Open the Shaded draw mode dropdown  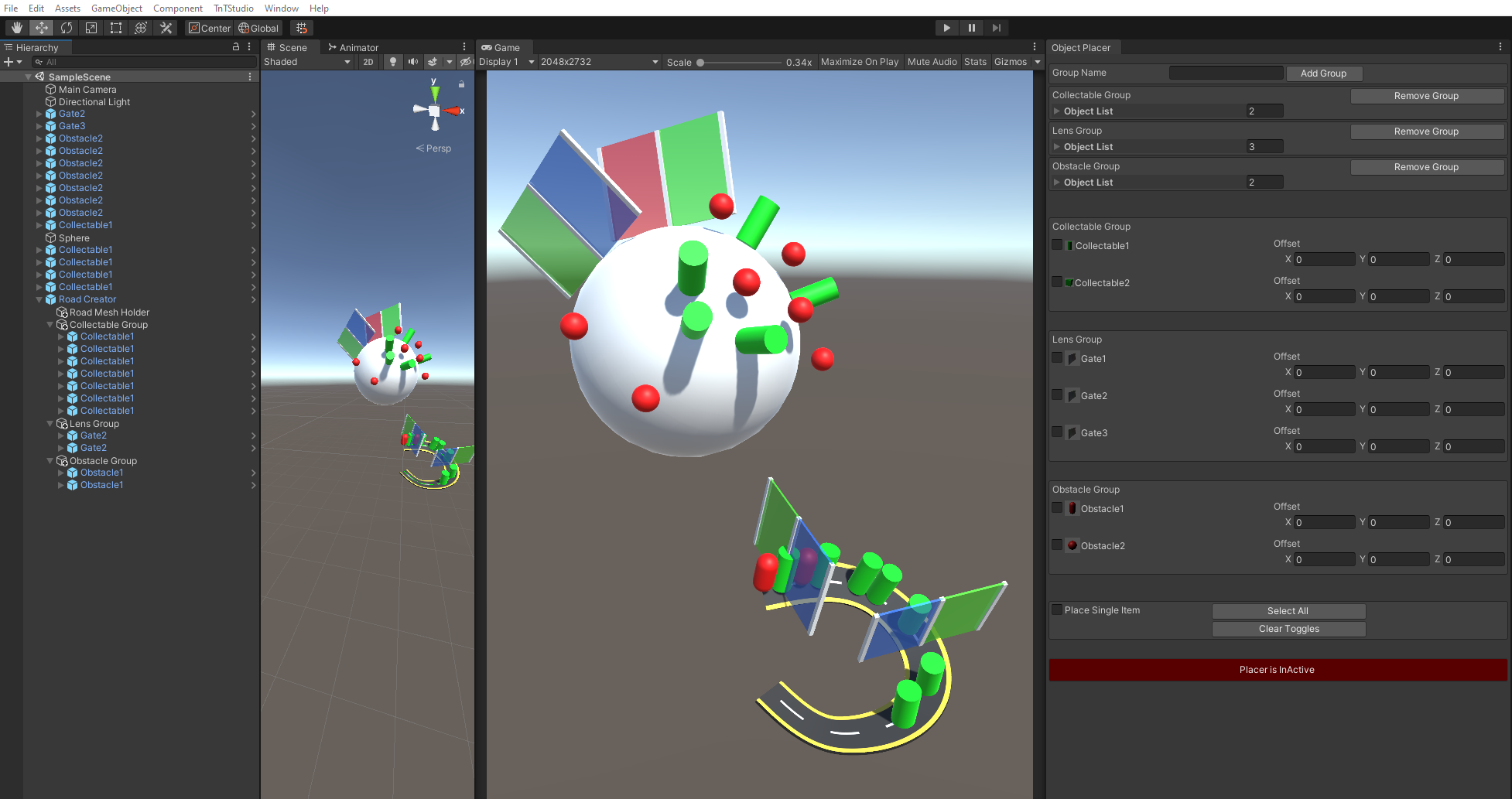[x=307, y=62]
